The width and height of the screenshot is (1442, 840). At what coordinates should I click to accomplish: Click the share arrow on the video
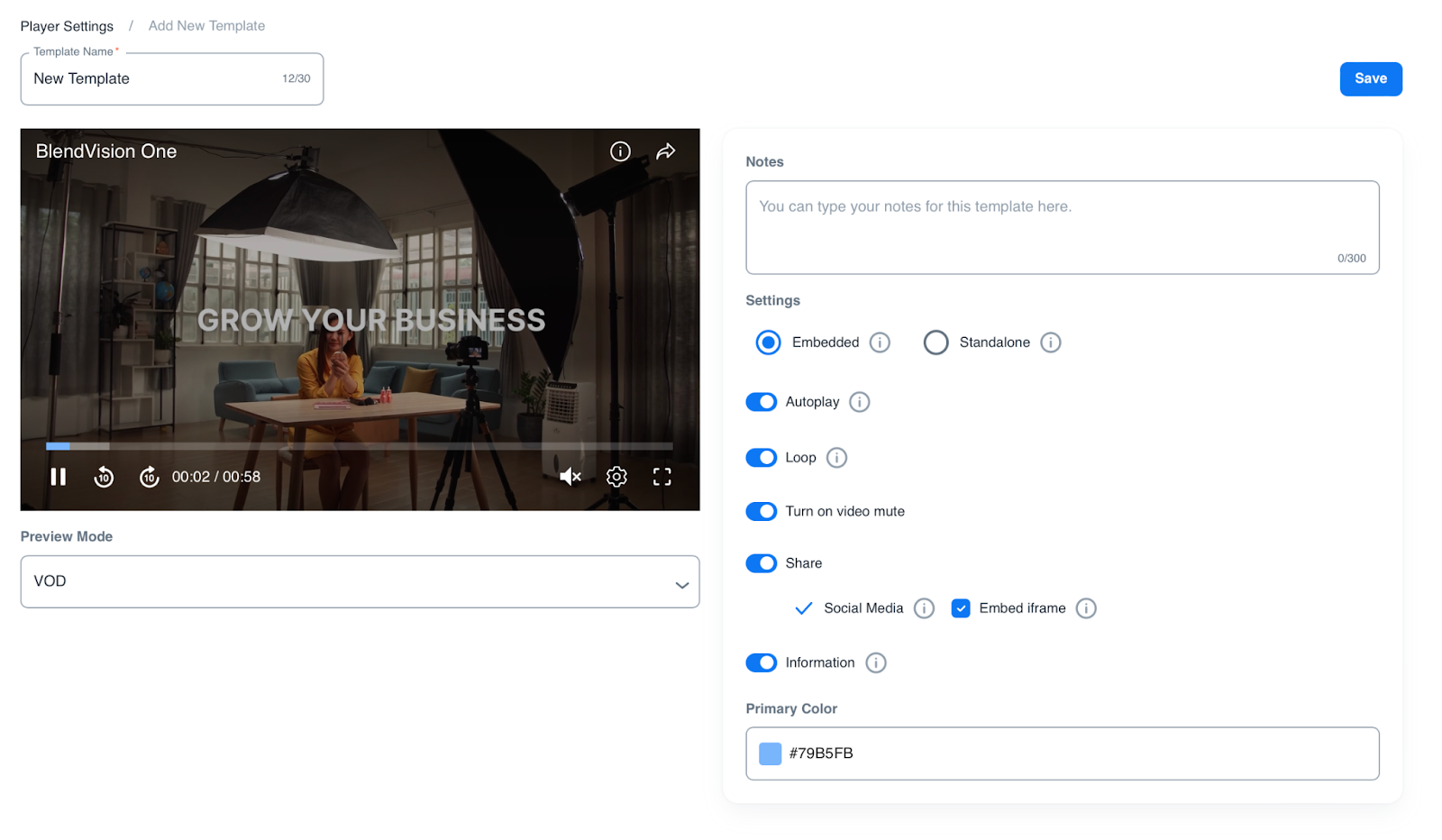click(x=665, y=151)
